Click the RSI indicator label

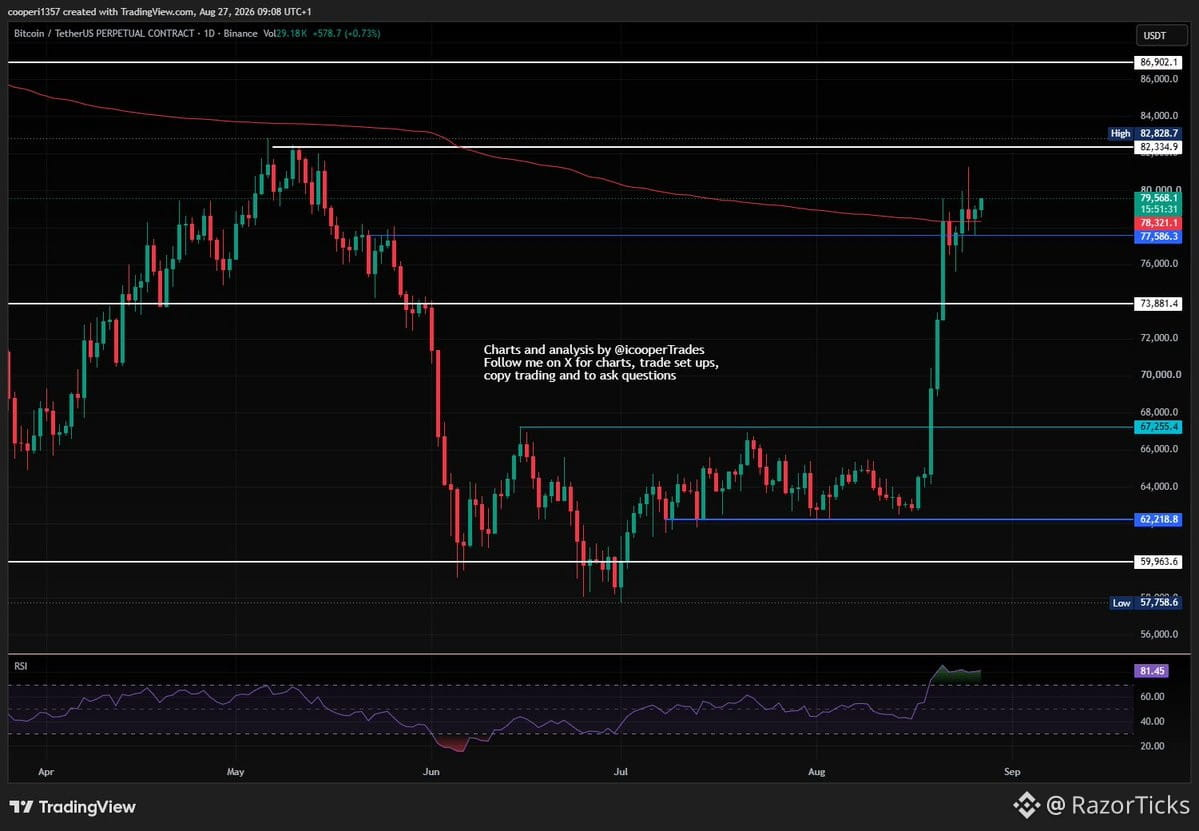point(21,666)
